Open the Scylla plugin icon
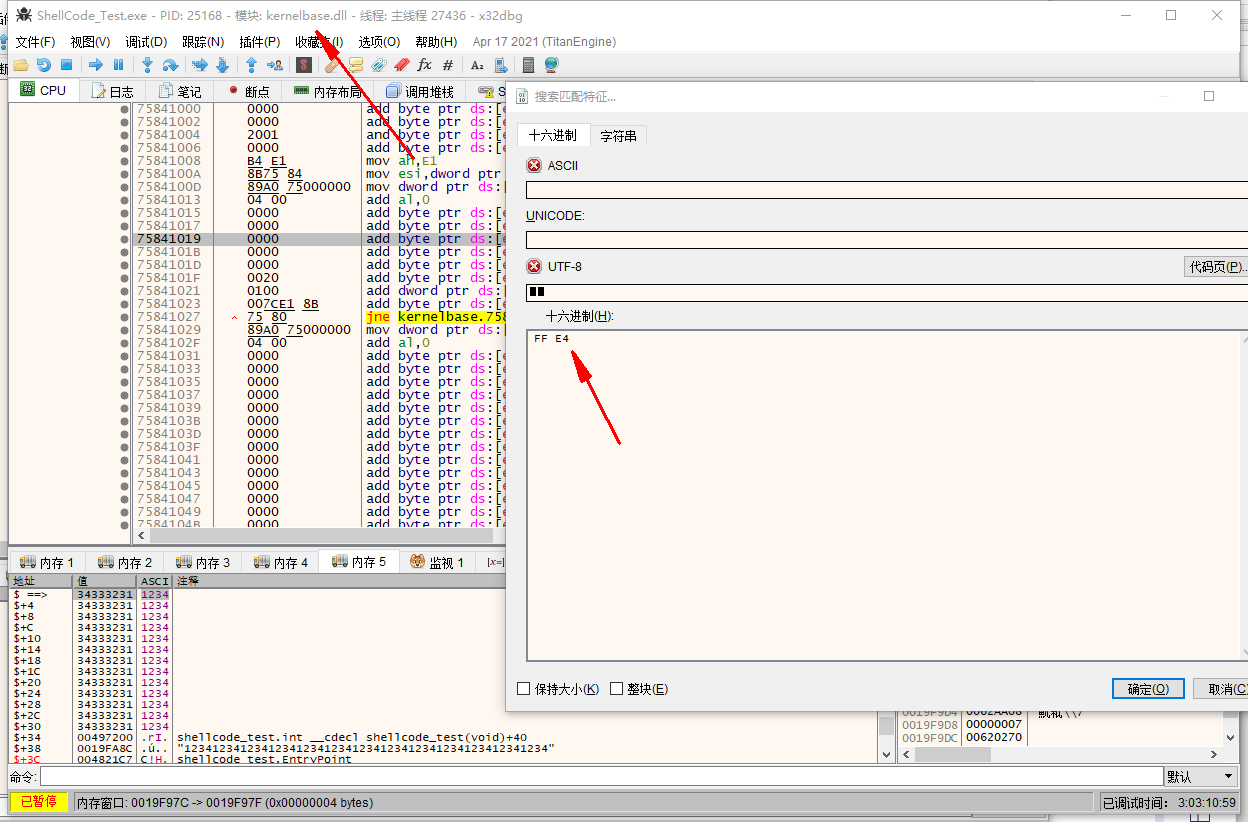 tap(304, 65)
